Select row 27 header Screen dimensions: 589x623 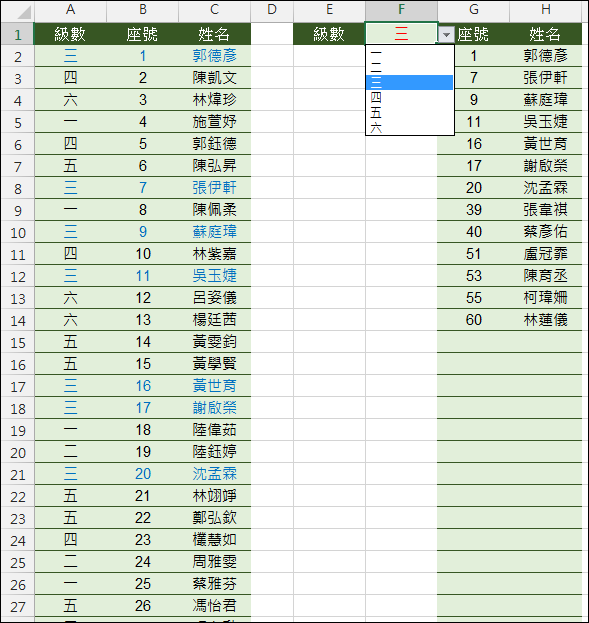pyautogui.click(x=18, y=606)
